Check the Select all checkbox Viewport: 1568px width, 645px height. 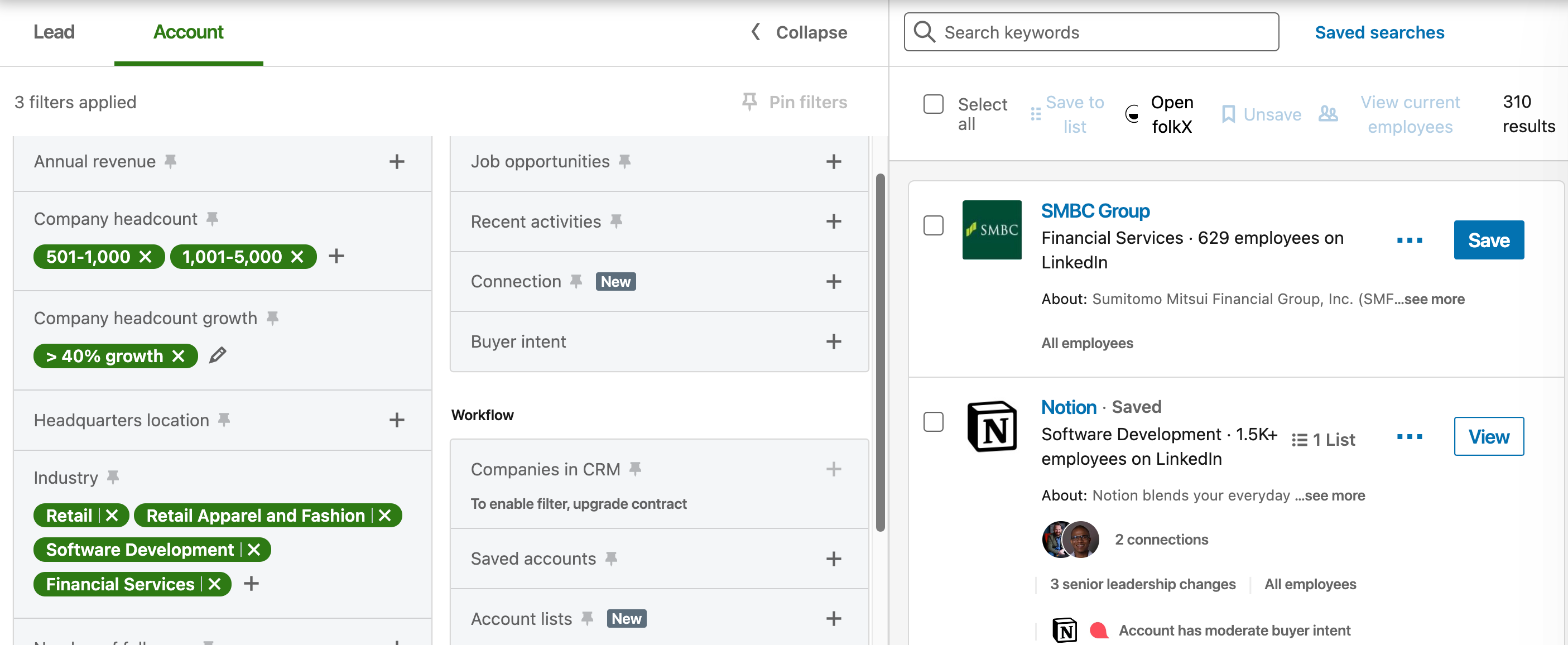click(932, 104)
